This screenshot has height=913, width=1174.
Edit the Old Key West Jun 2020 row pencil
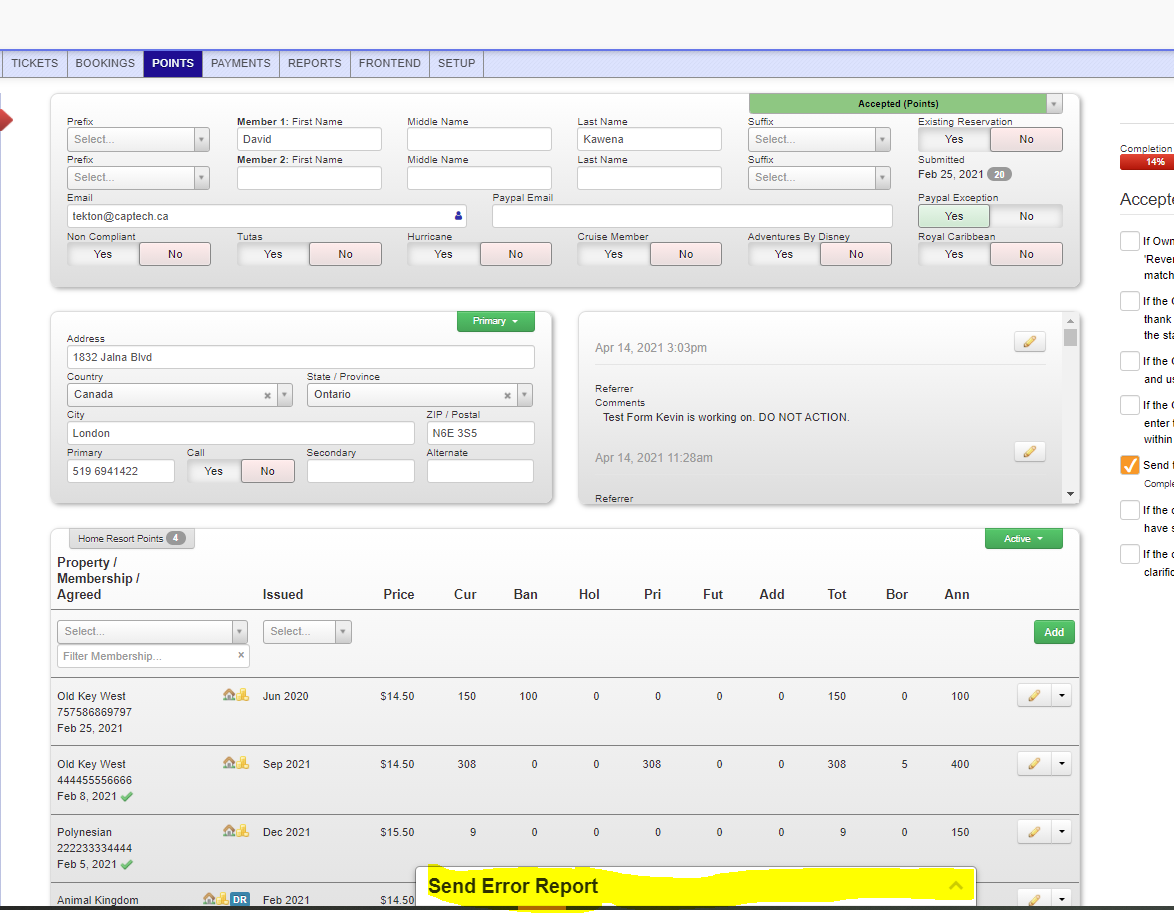[1034, 696]
